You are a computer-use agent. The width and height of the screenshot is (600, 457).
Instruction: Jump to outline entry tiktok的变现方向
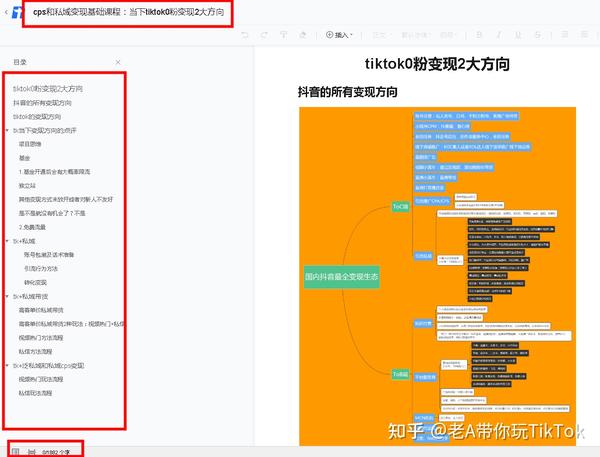pyautogui.click(x=37, y=117)
